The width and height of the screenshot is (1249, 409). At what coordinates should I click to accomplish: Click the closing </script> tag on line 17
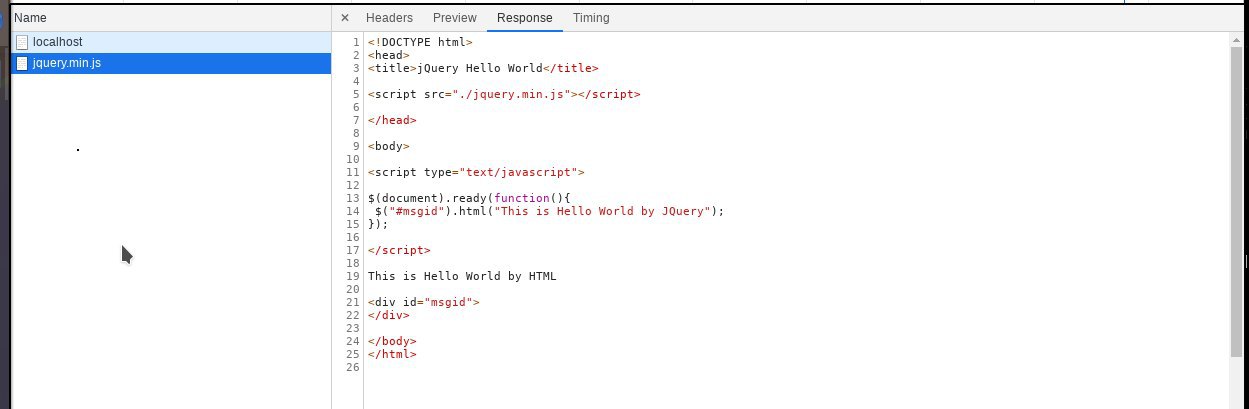pos(399,250)
